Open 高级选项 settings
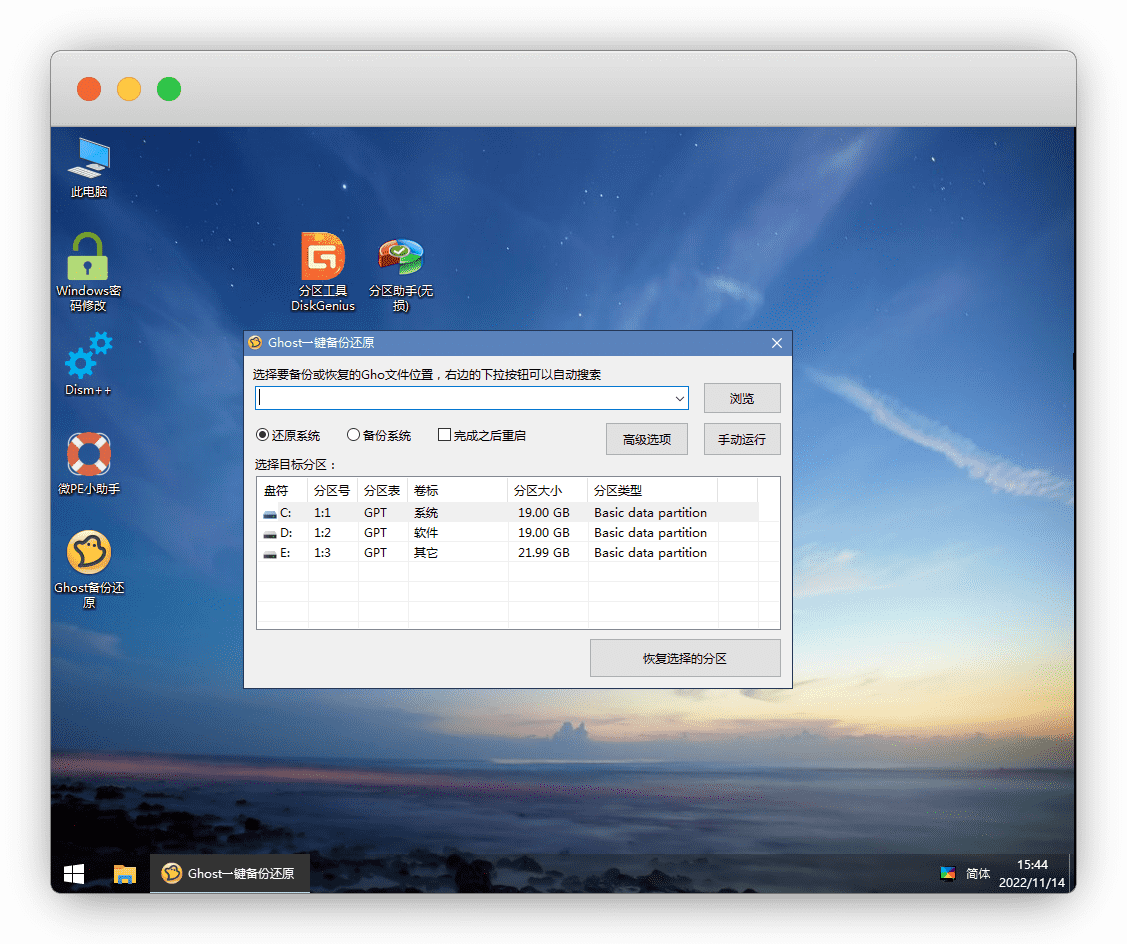The image size is (1127, 944). click(646, 439)
